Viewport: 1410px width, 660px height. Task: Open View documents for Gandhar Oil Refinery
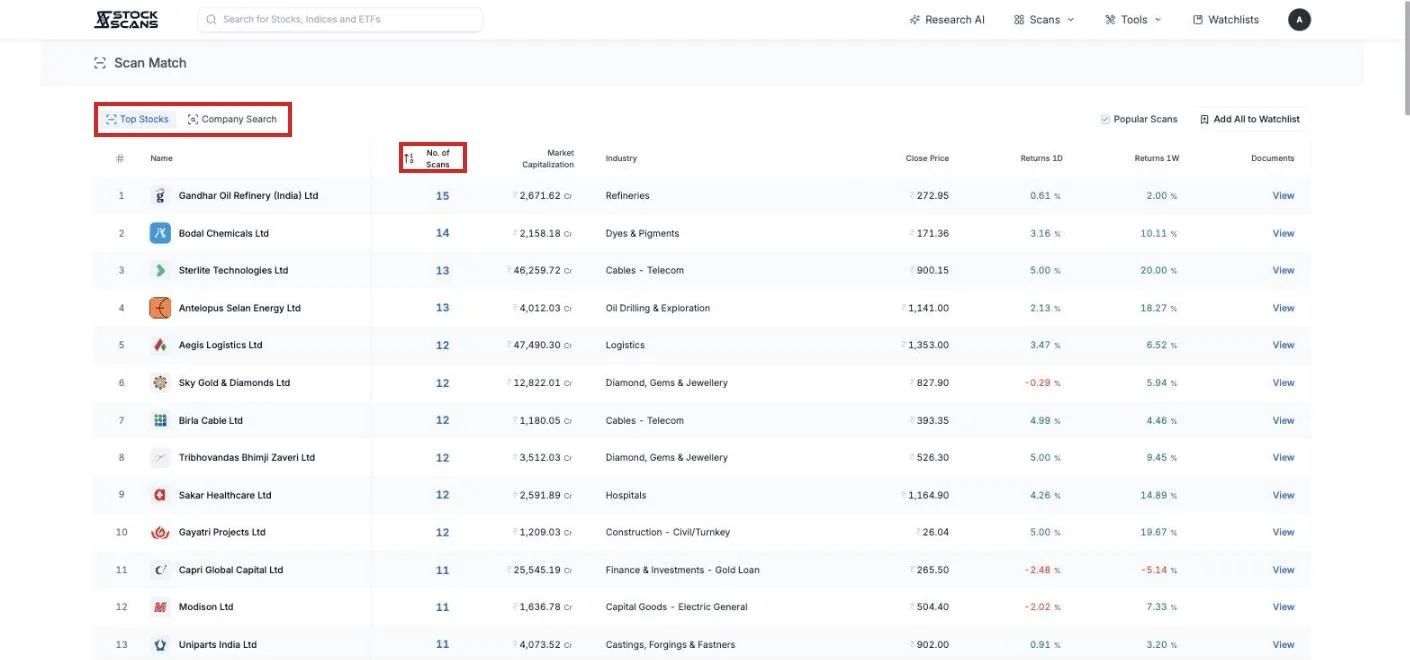tap(1283, 196)
